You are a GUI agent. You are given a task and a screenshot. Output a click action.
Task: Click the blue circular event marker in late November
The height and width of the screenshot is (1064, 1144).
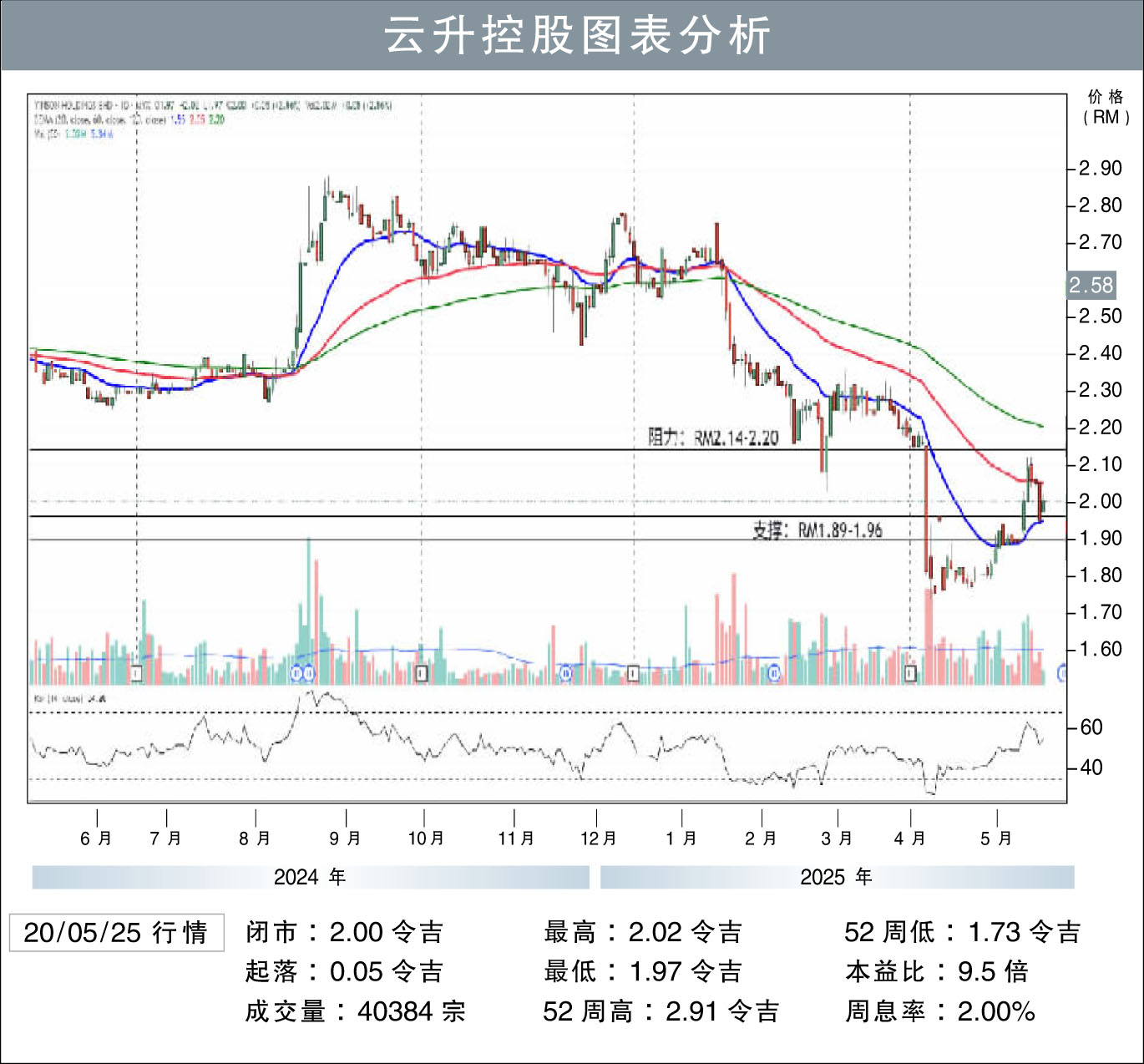(x=566, y=672)
